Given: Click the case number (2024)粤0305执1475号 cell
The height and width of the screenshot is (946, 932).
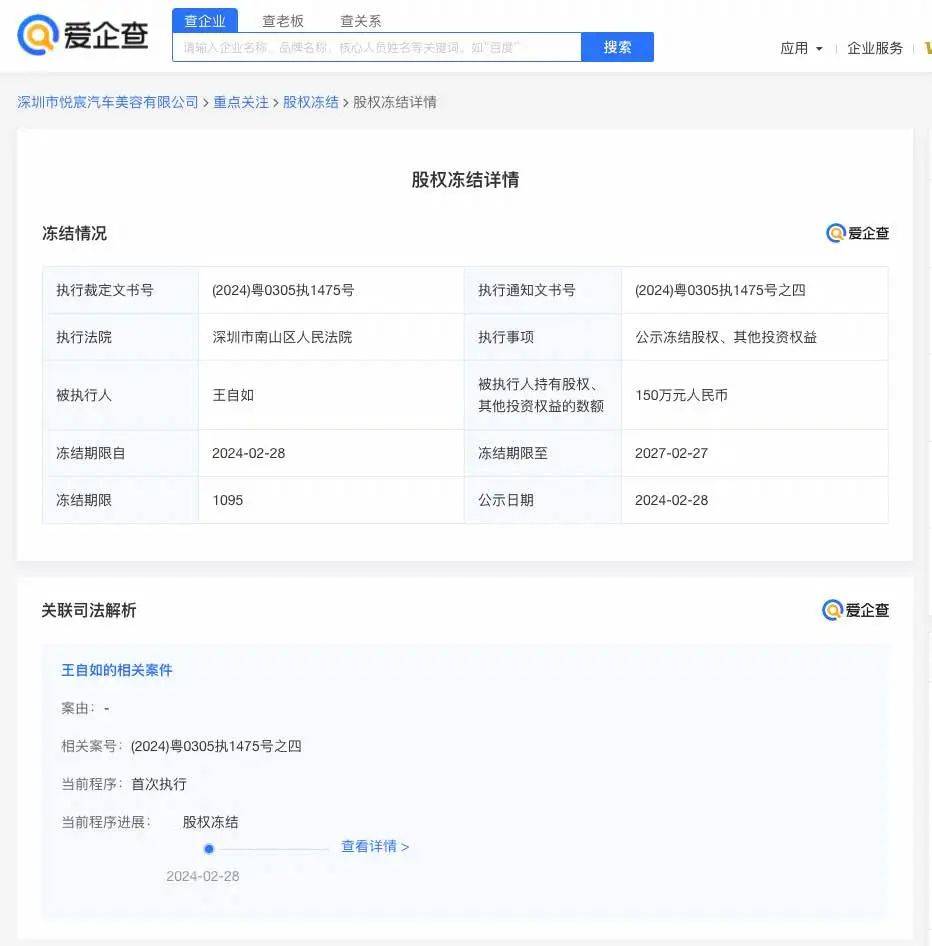Looking at the screenshot, I should pyautogui.click(x=283, y=290).
